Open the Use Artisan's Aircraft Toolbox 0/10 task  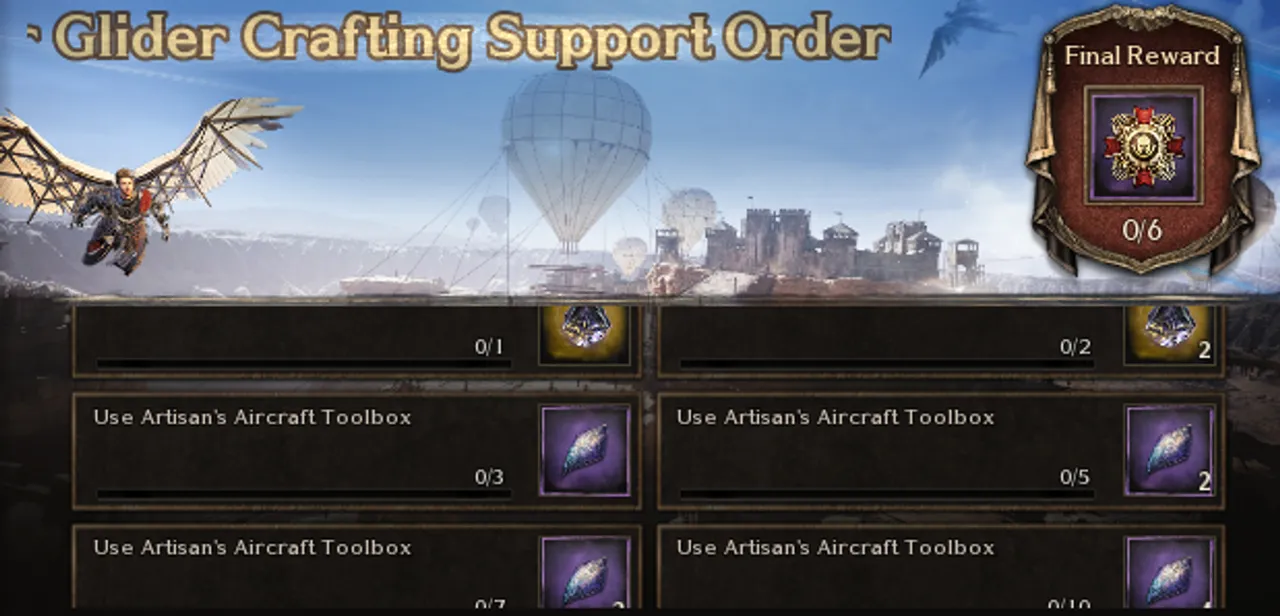tap(941, 567)
